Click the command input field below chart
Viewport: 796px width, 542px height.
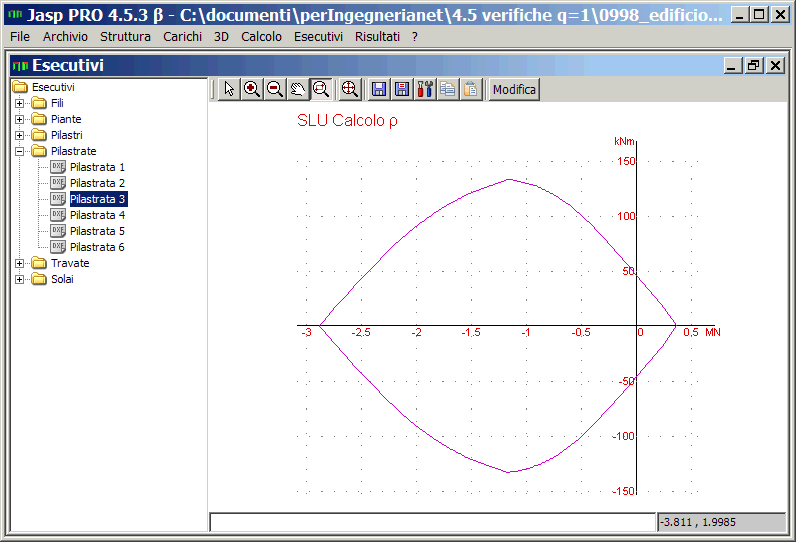(433, 522)
